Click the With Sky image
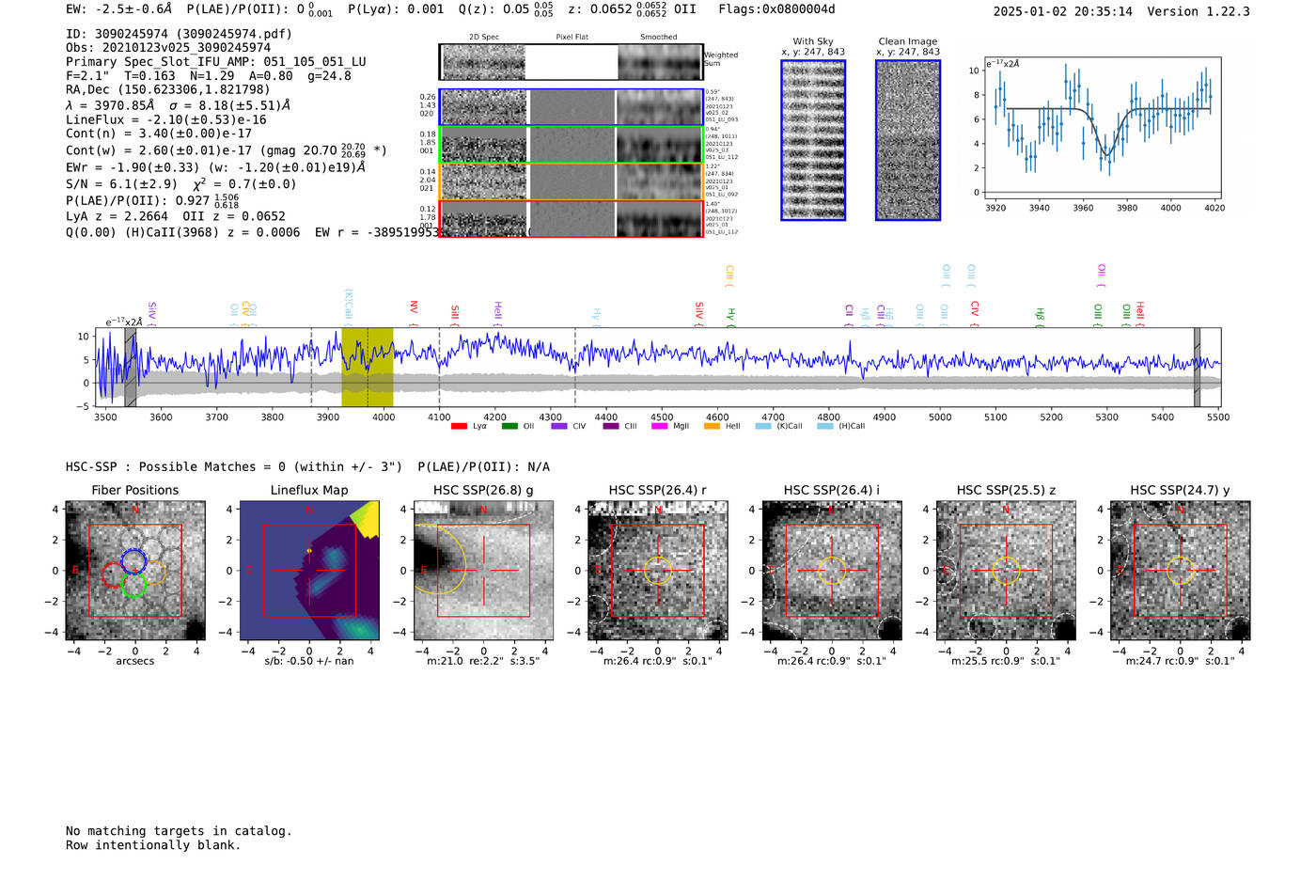This screenshot has width=1316, height=896. coord(813,140)
